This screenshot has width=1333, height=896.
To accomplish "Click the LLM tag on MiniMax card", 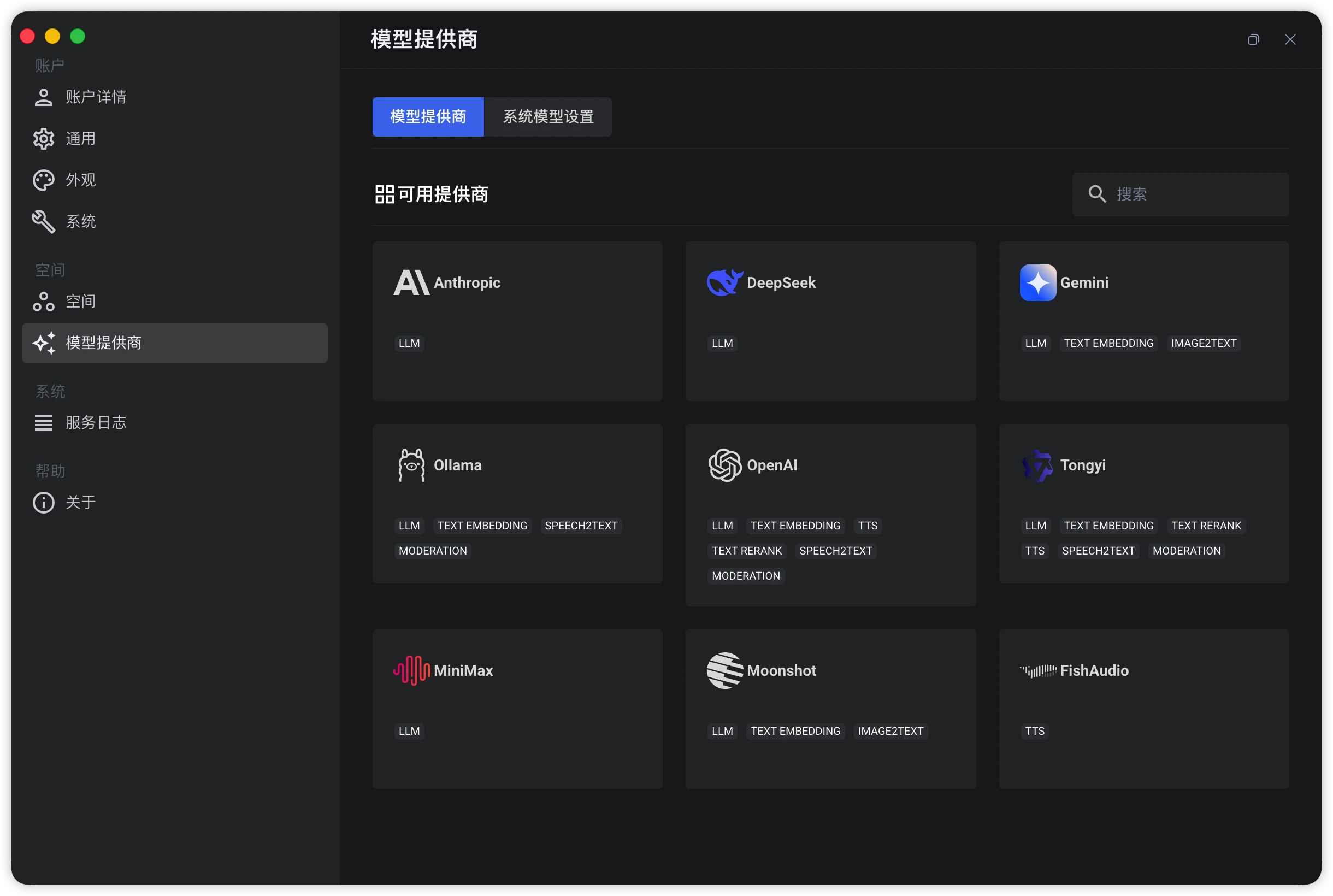I will (x=409, y=731).
